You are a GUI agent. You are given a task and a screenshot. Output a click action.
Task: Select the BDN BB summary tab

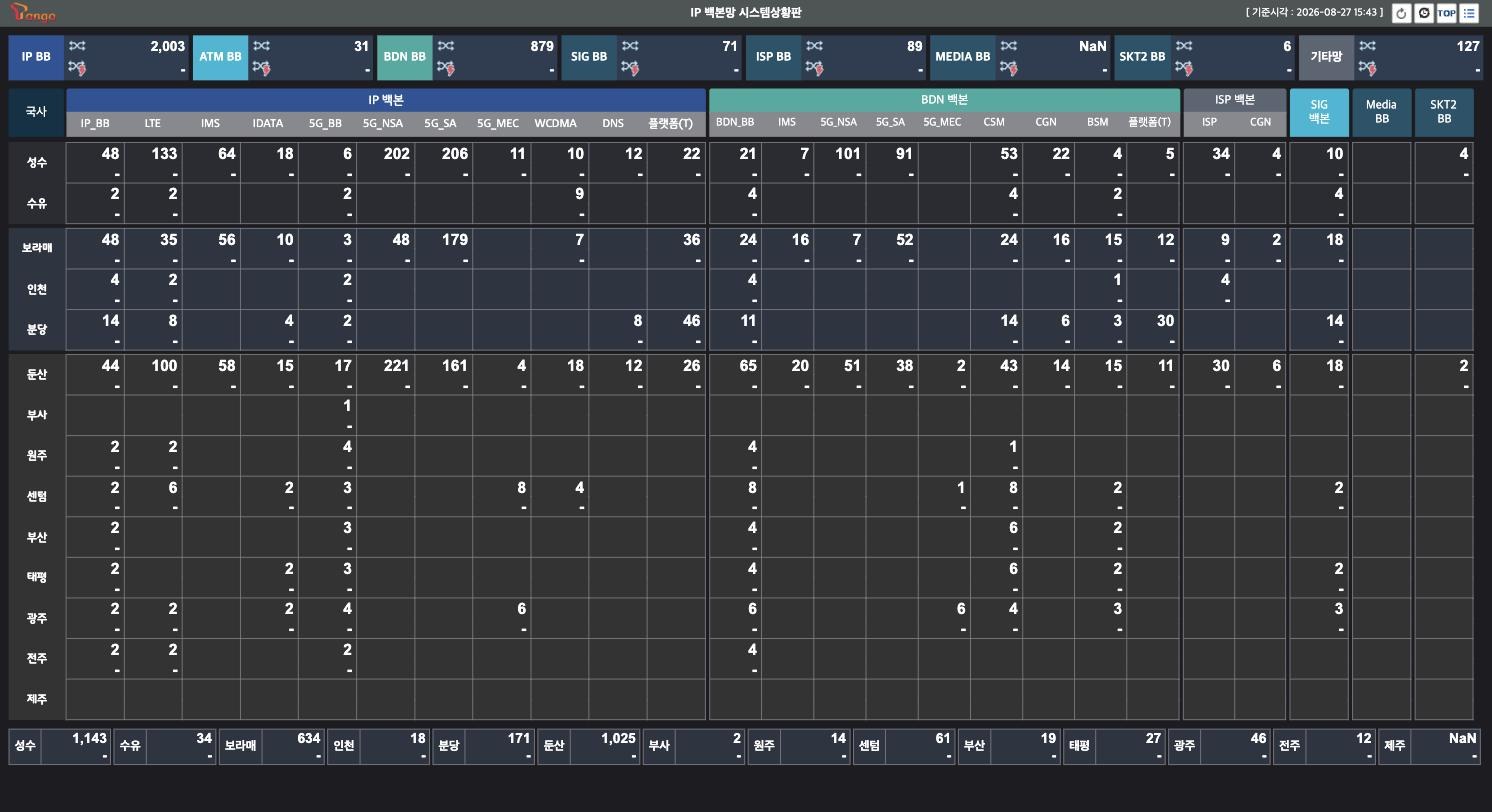(x=405, y=57)
